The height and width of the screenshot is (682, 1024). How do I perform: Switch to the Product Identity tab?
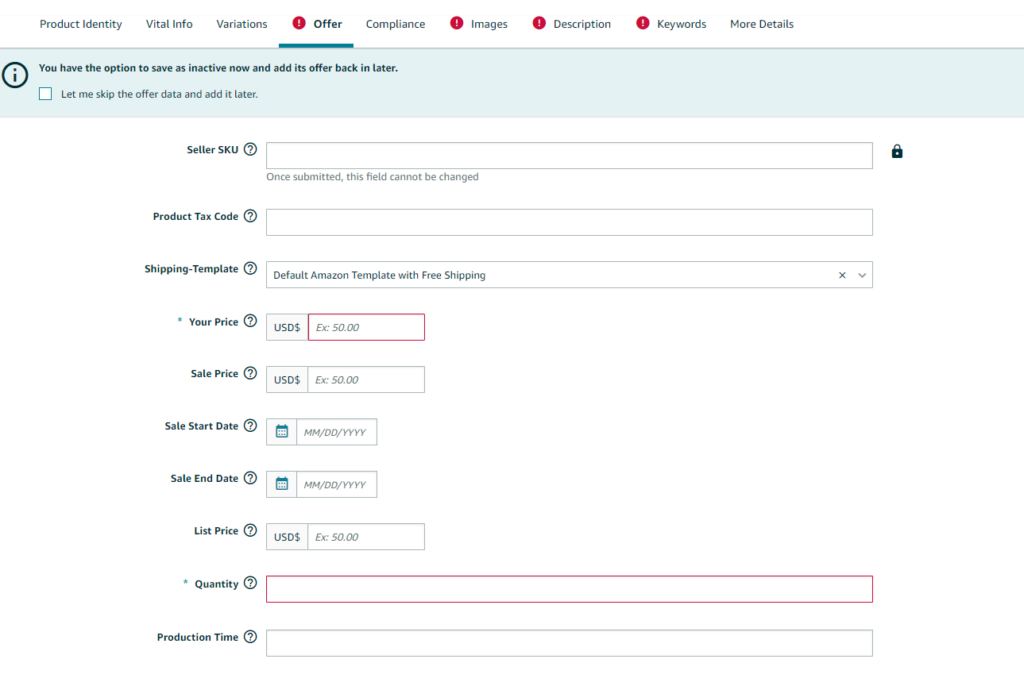[x=81, y=24]
